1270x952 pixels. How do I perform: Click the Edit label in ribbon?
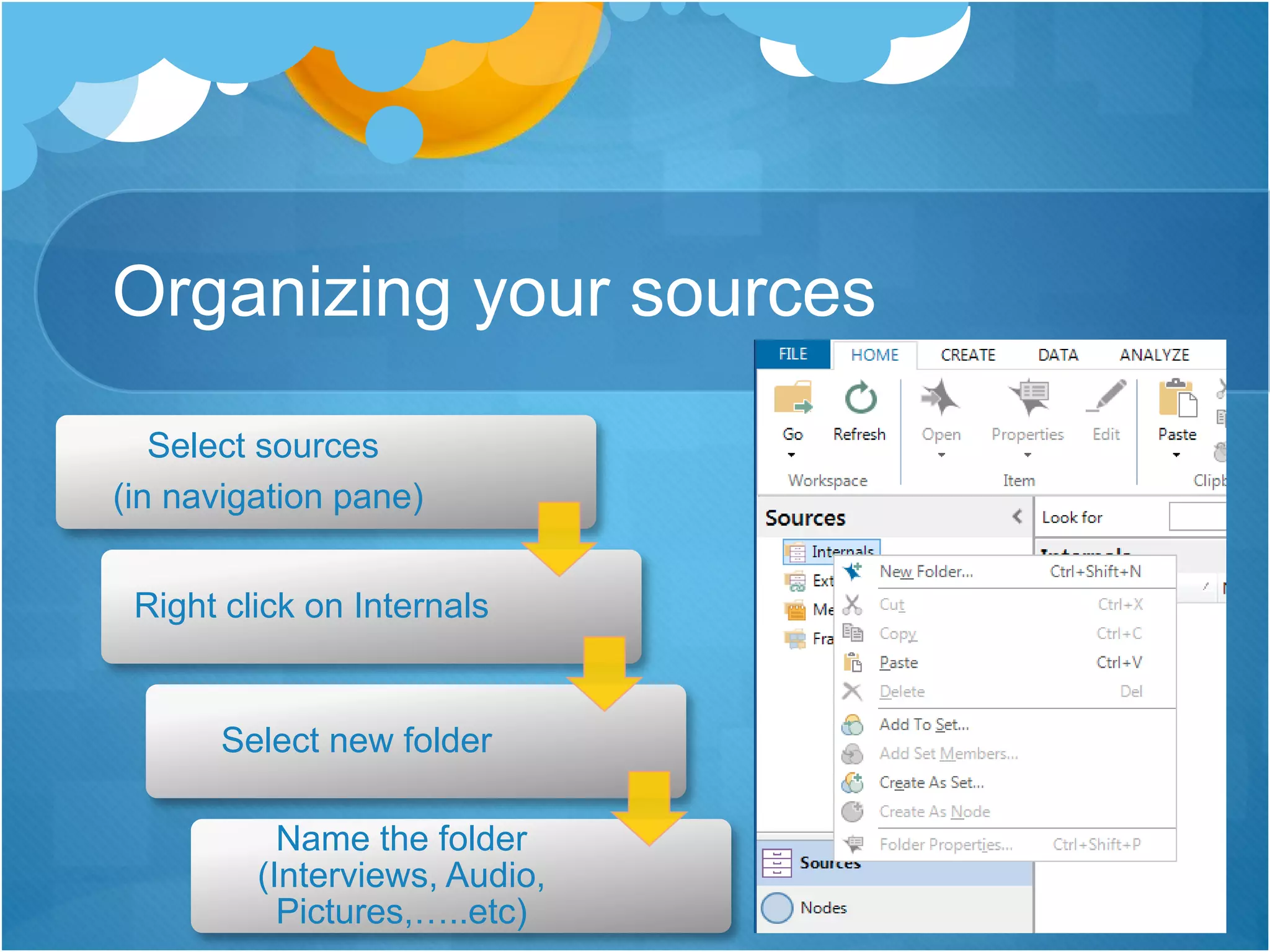point(1106,434)
